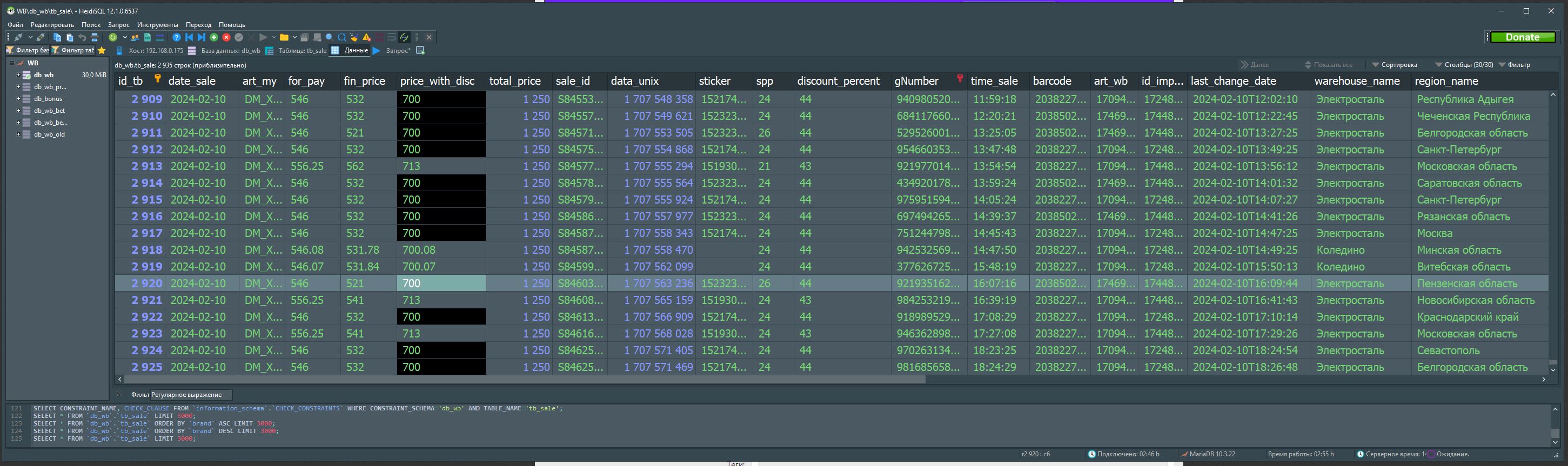The height and width of the screenshot is (466, 1568).
Task: Click the blue transfer arrows toolbar icon
Action: point(159,37)
